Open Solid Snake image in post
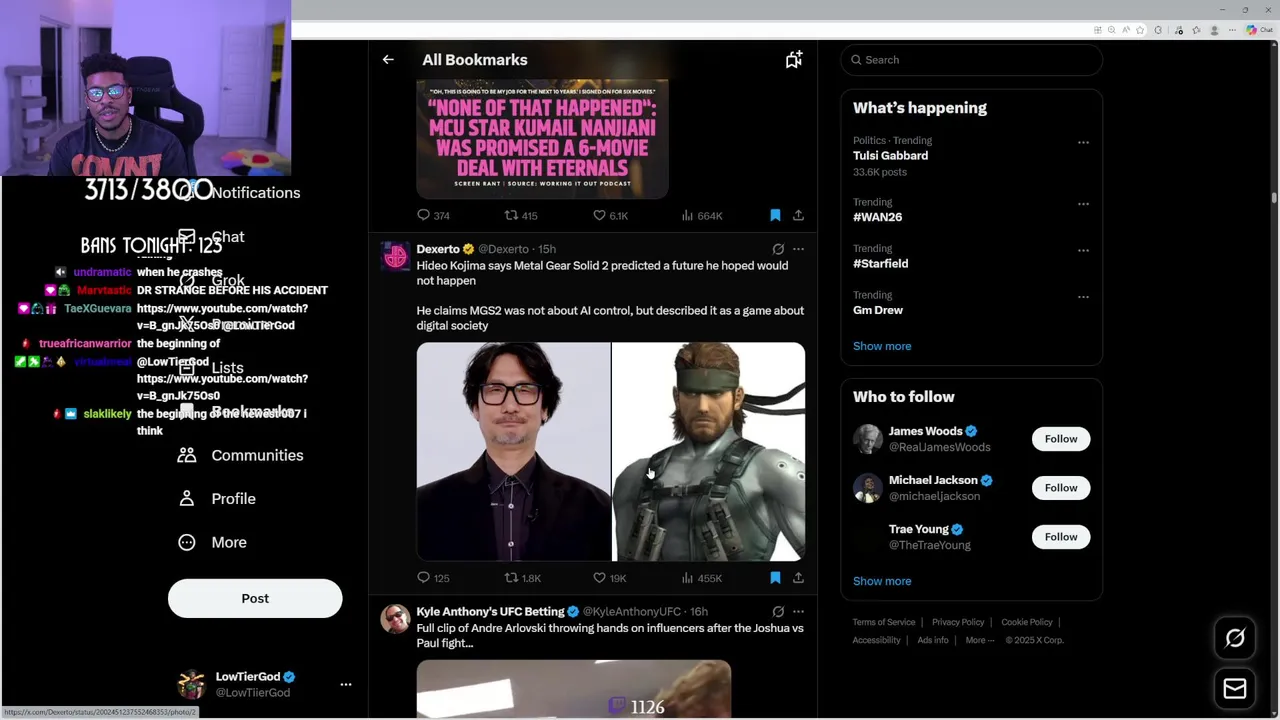This screenshot has width=1280, height=720. 708,452
